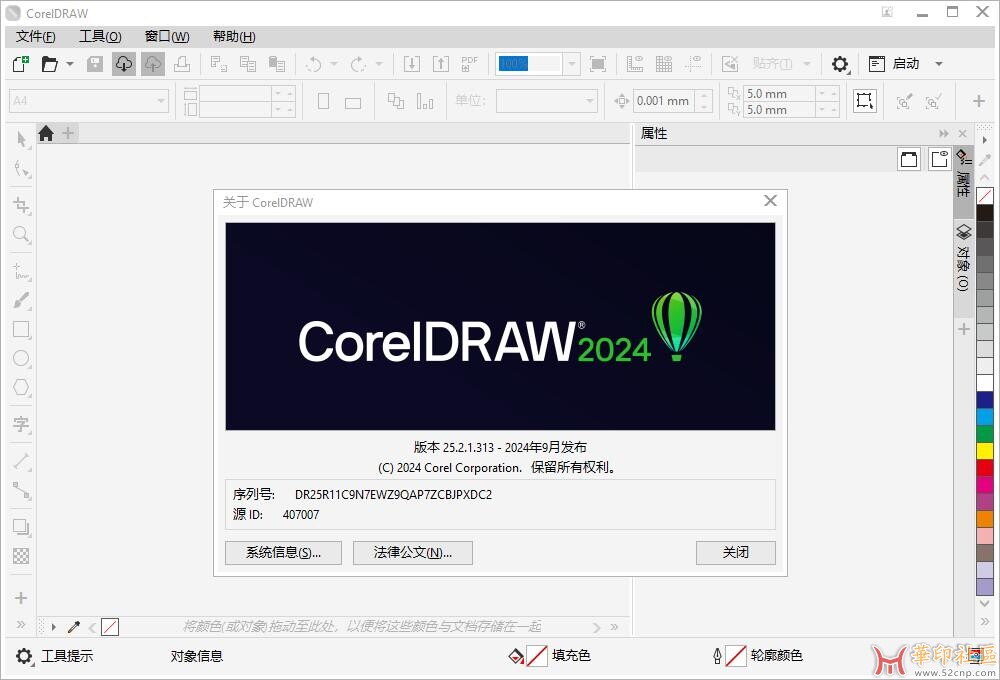Close the 关于 CorelDRAW dialog with X
Screen dimensions: 1000x680
point(770,201)
